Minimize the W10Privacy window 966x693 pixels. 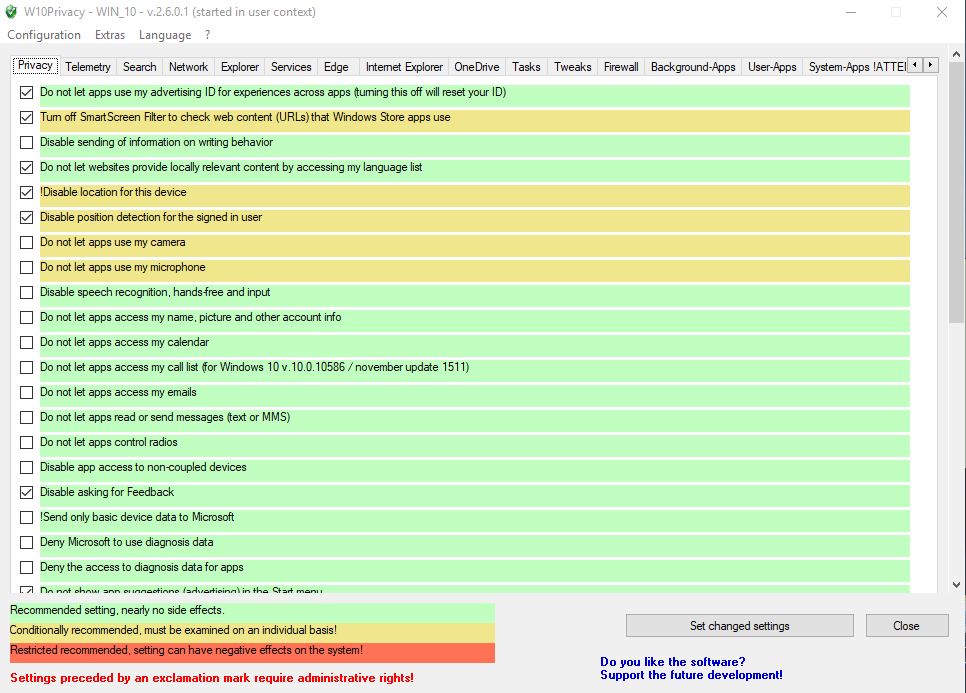(851, 12)
